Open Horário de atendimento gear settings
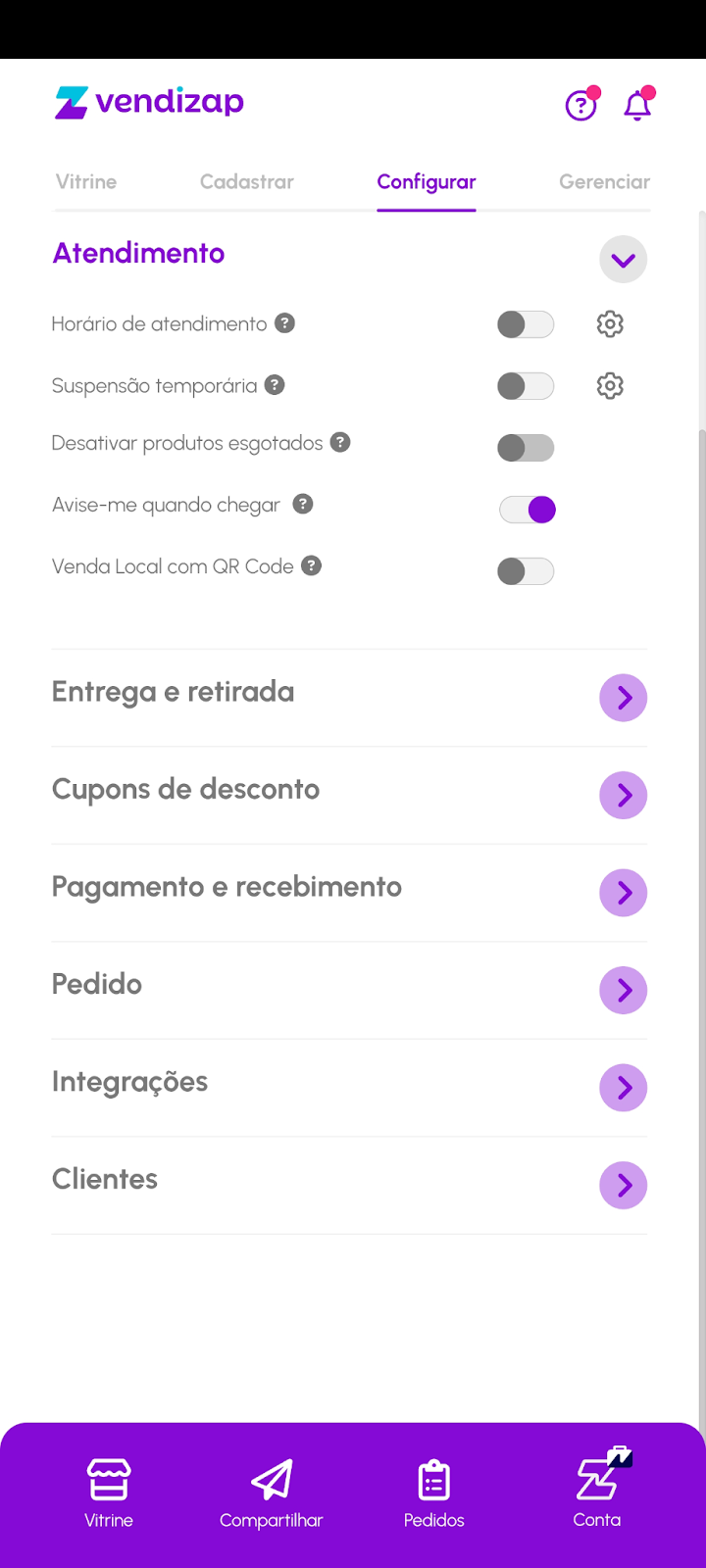 [x=610, y=324]
